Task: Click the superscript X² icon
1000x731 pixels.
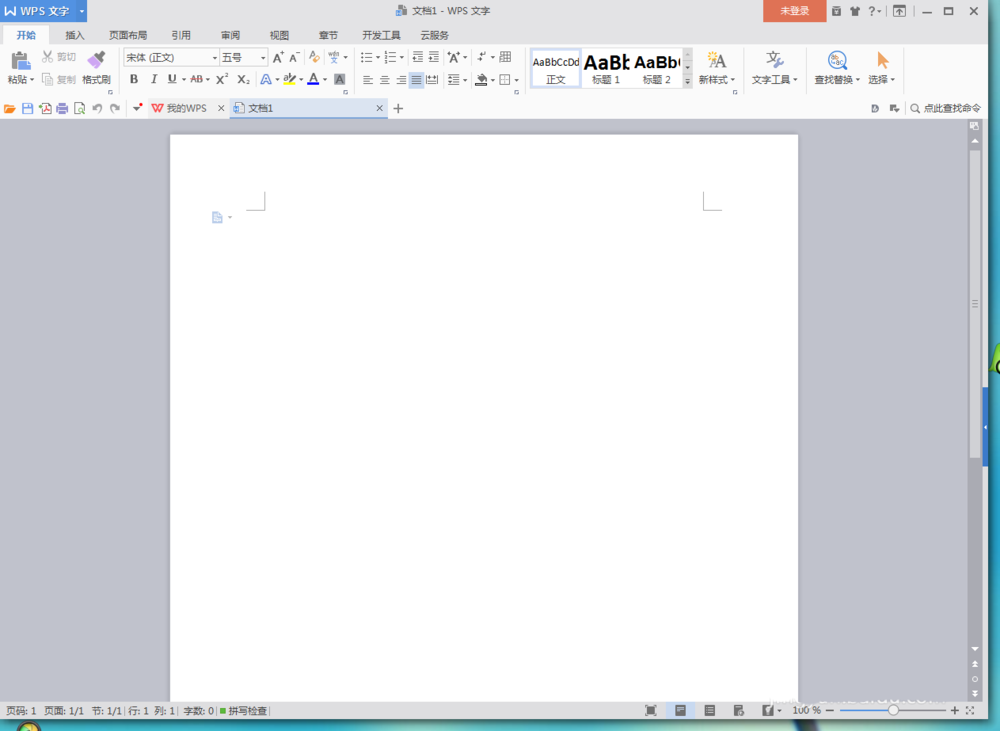Action: coord(222,79)
